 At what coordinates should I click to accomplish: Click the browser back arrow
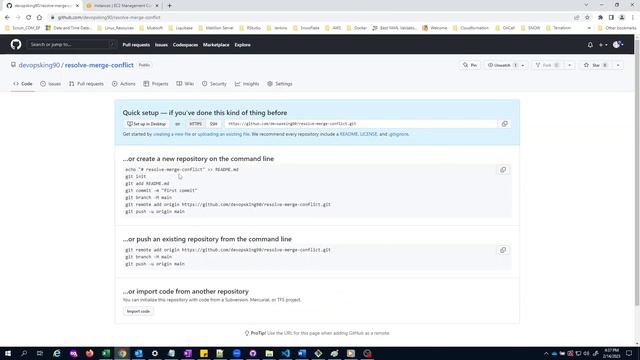tap(7, 18)
